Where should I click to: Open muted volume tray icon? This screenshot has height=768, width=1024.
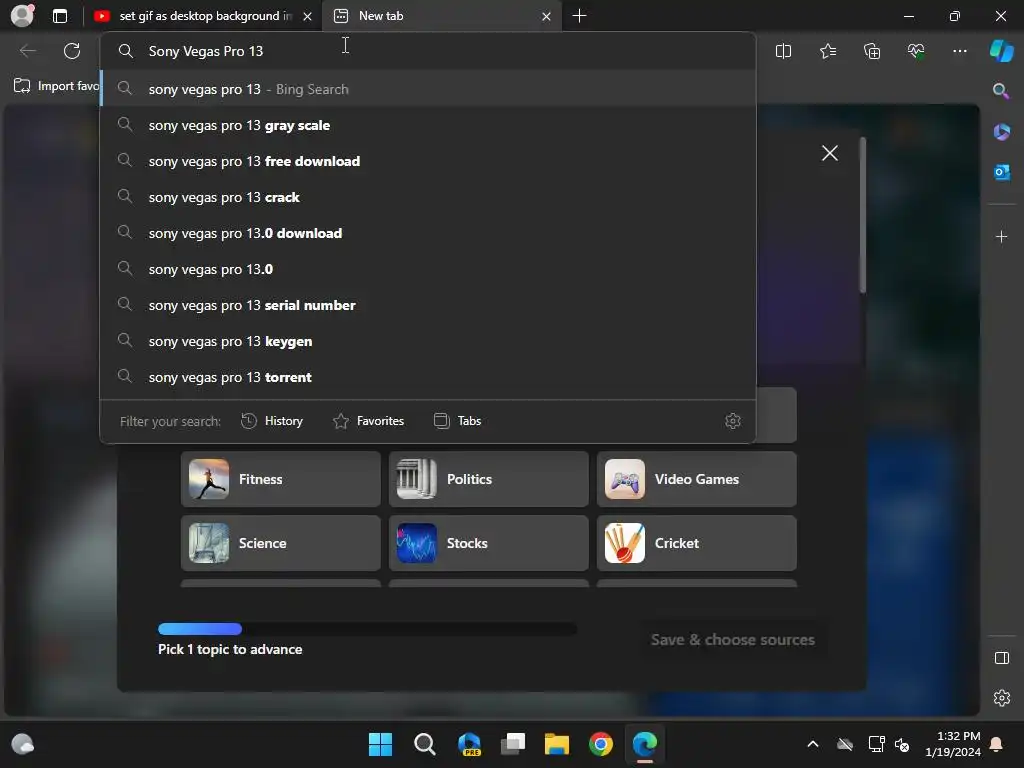902,744
